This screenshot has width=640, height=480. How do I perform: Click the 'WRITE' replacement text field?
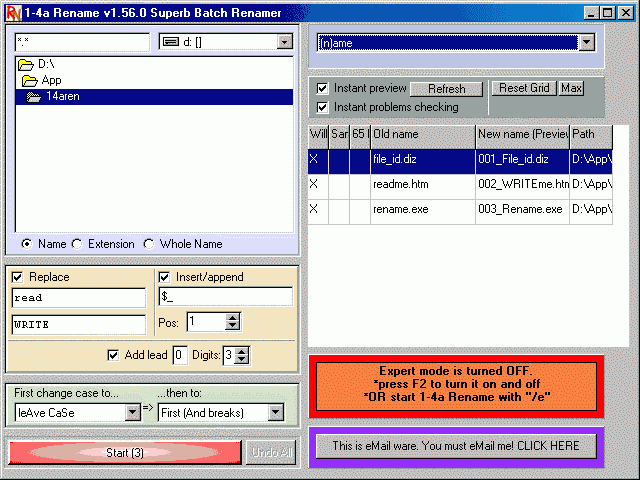79,324
